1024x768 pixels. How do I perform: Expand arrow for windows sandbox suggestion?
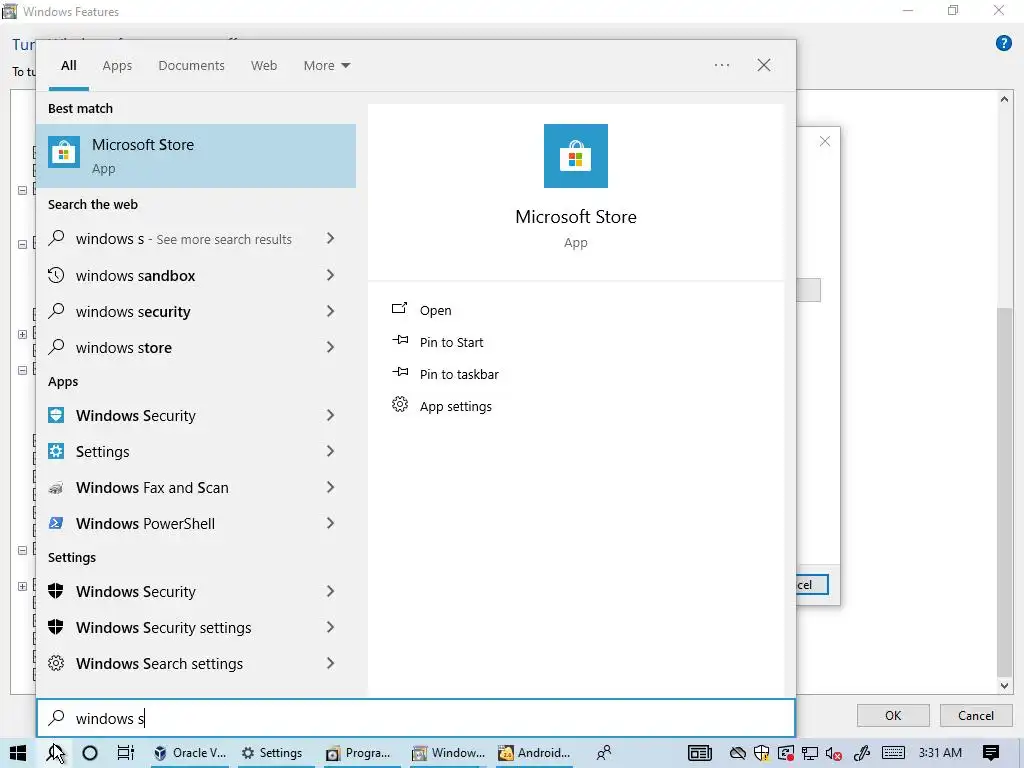click(x=330, y=275)
